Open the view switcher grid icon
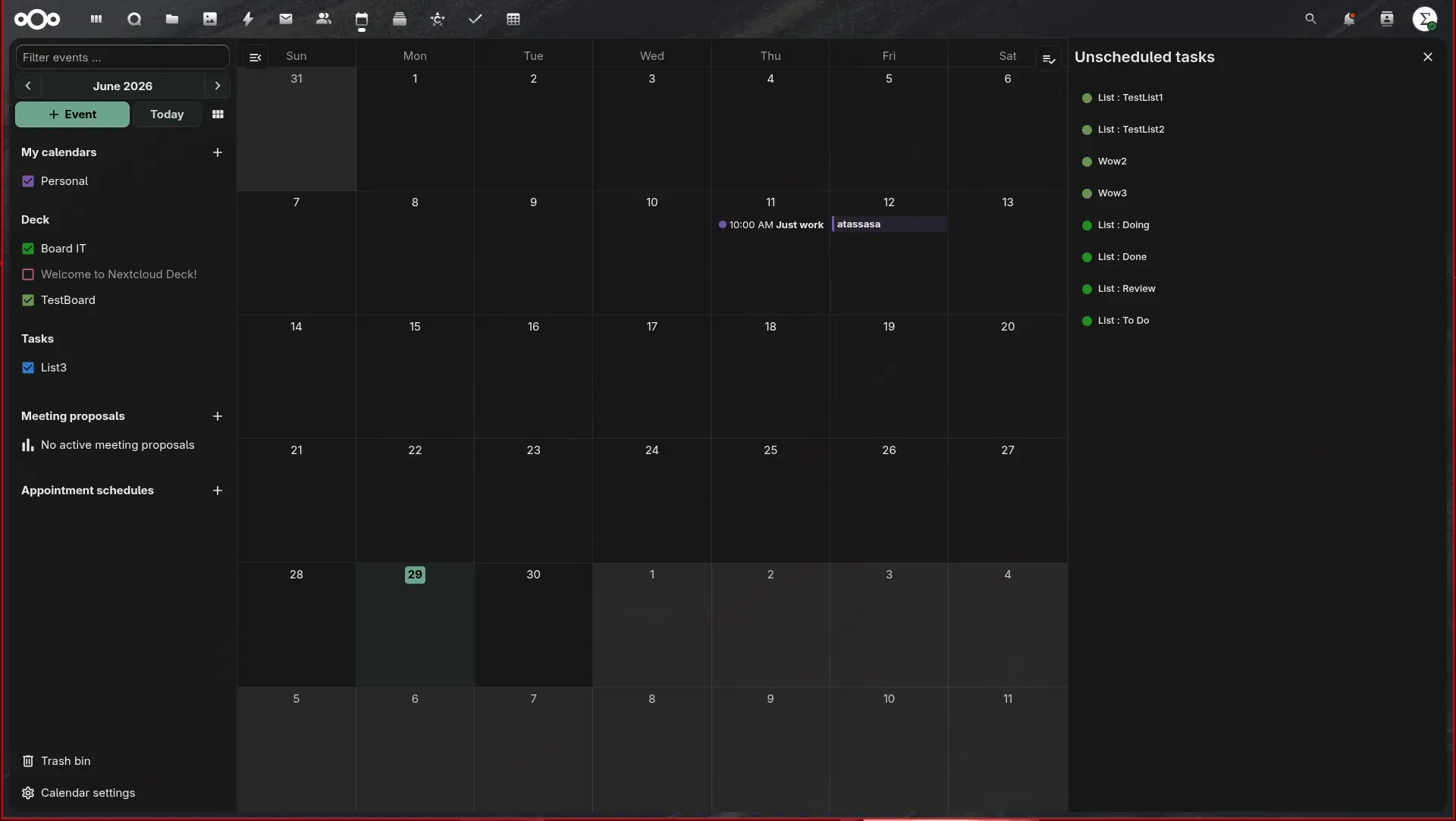The width and height of the screenshot is (1456, 821). point(218,114)
